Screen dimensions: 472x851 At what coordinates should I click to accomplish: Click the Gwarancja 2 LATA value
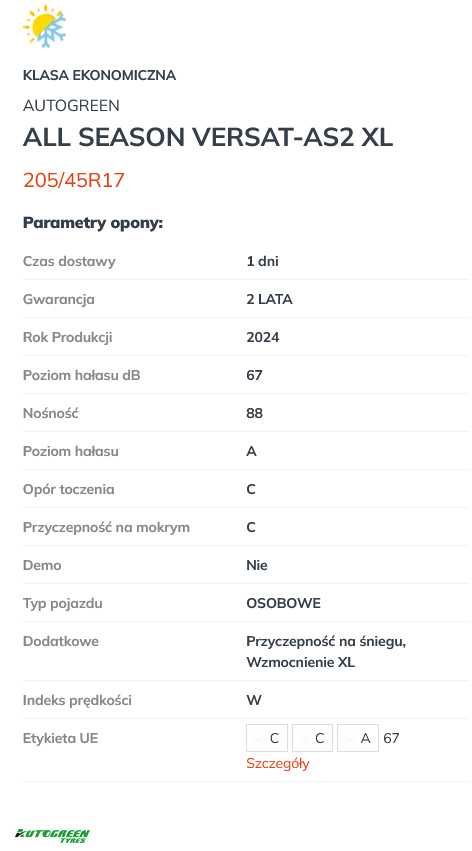pos(269,299)
